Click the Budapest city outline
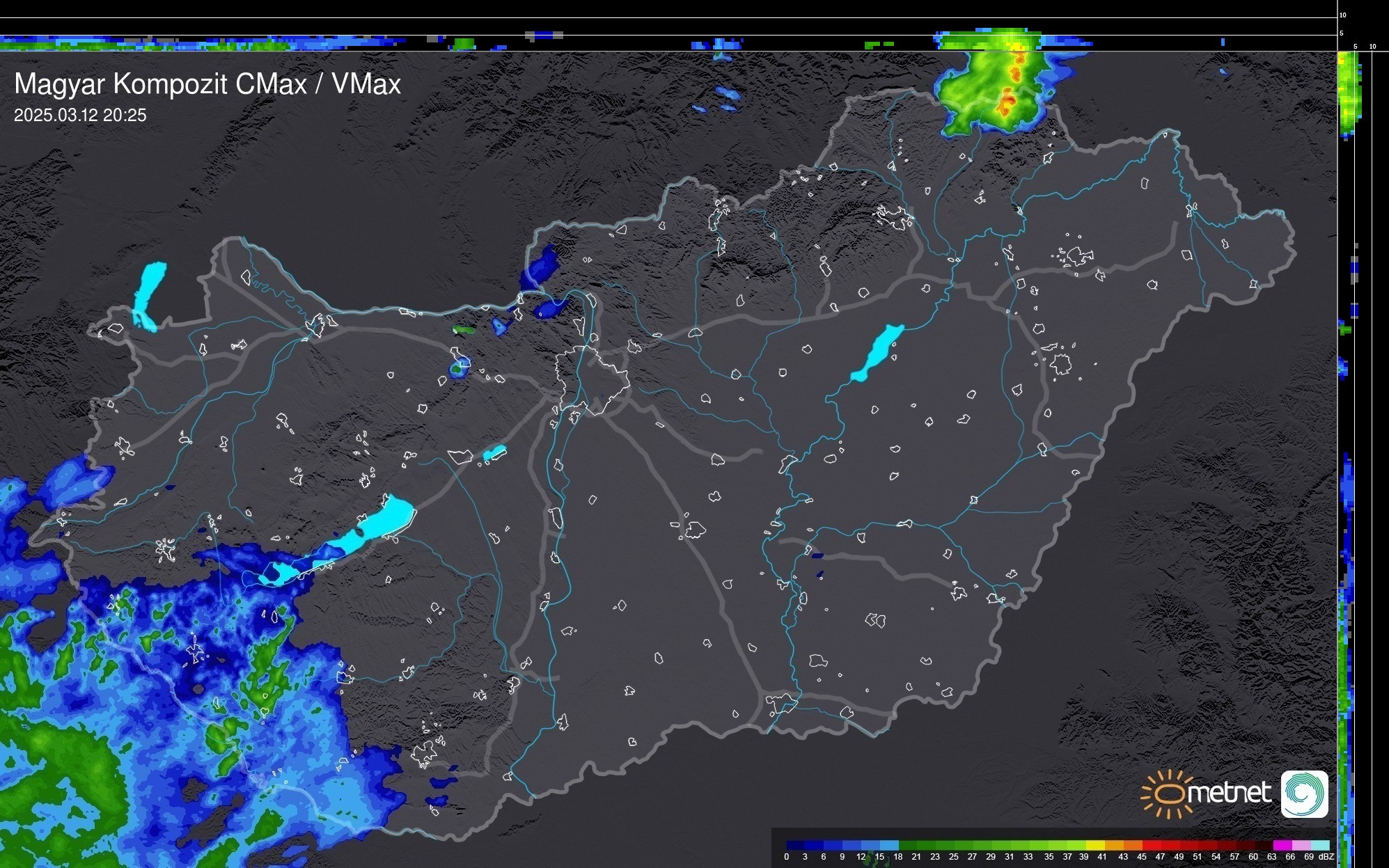This screenshot has height=868, width=1389. (592, 379)
